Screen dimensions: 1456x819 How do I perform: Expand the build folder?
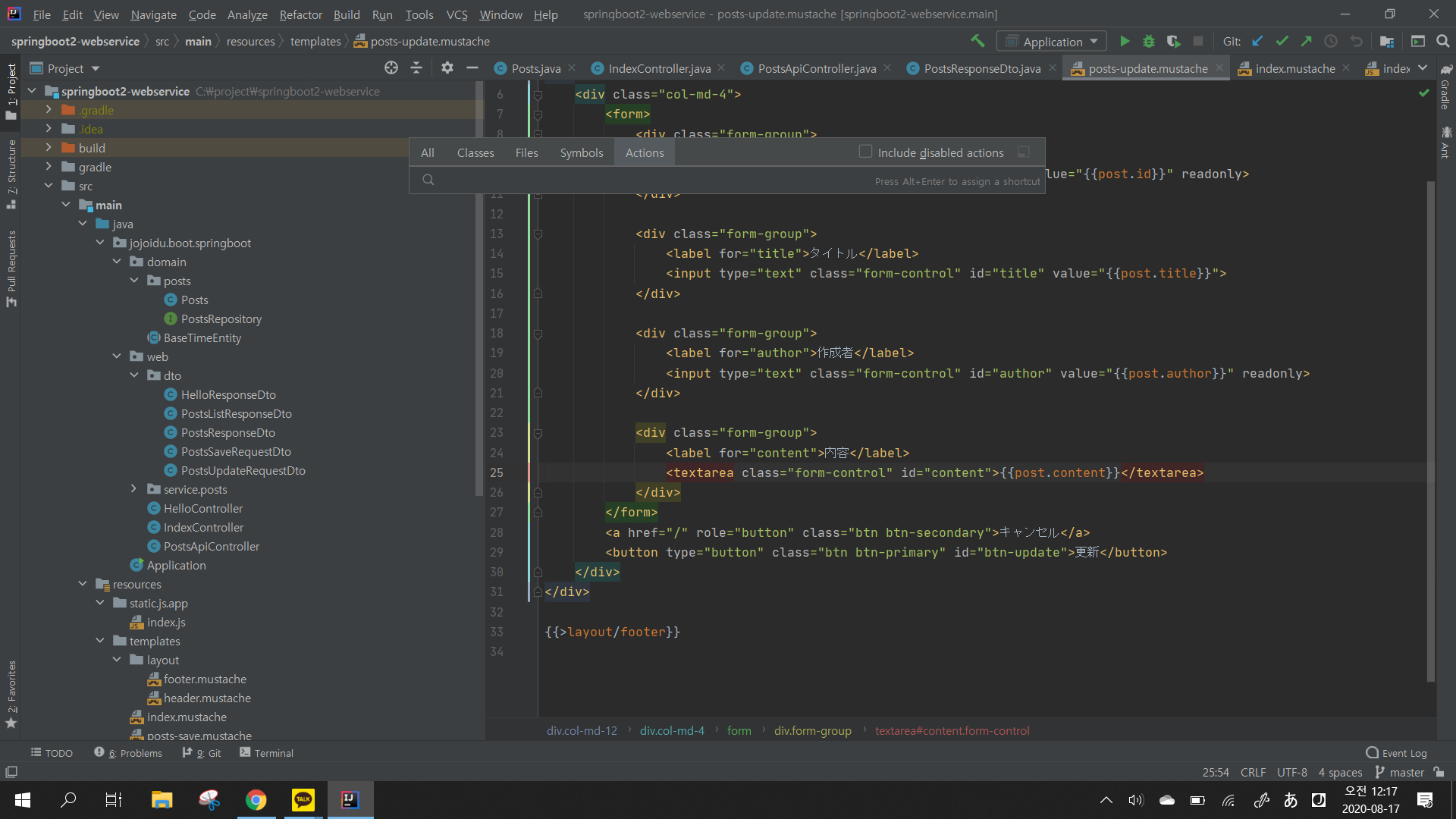pyautogui.click(x=49, y=148)
